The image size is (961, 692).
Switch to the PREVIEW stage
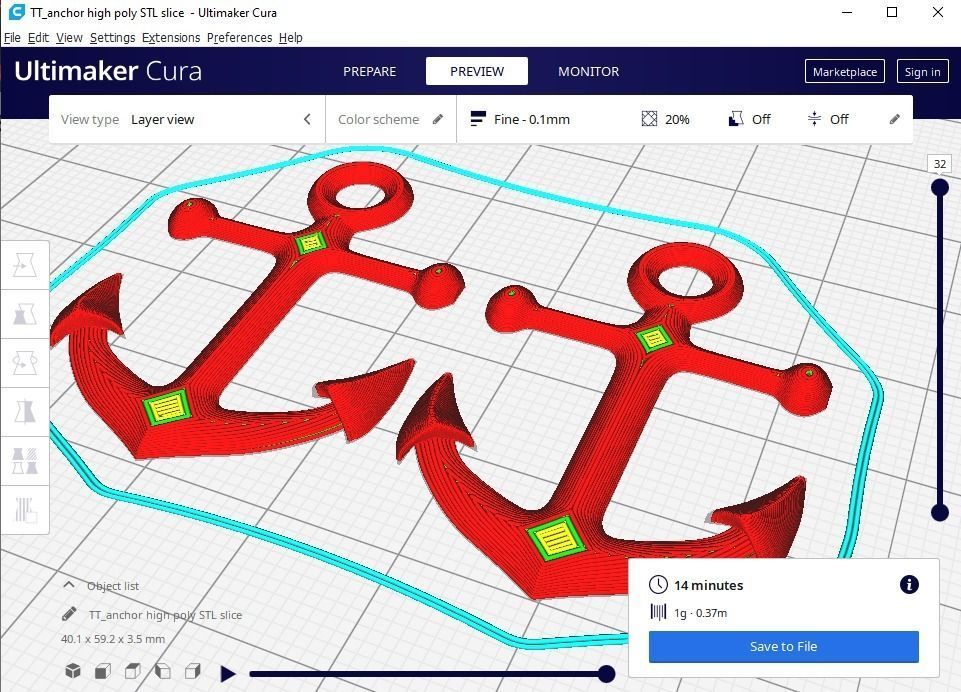pos(477,71)
